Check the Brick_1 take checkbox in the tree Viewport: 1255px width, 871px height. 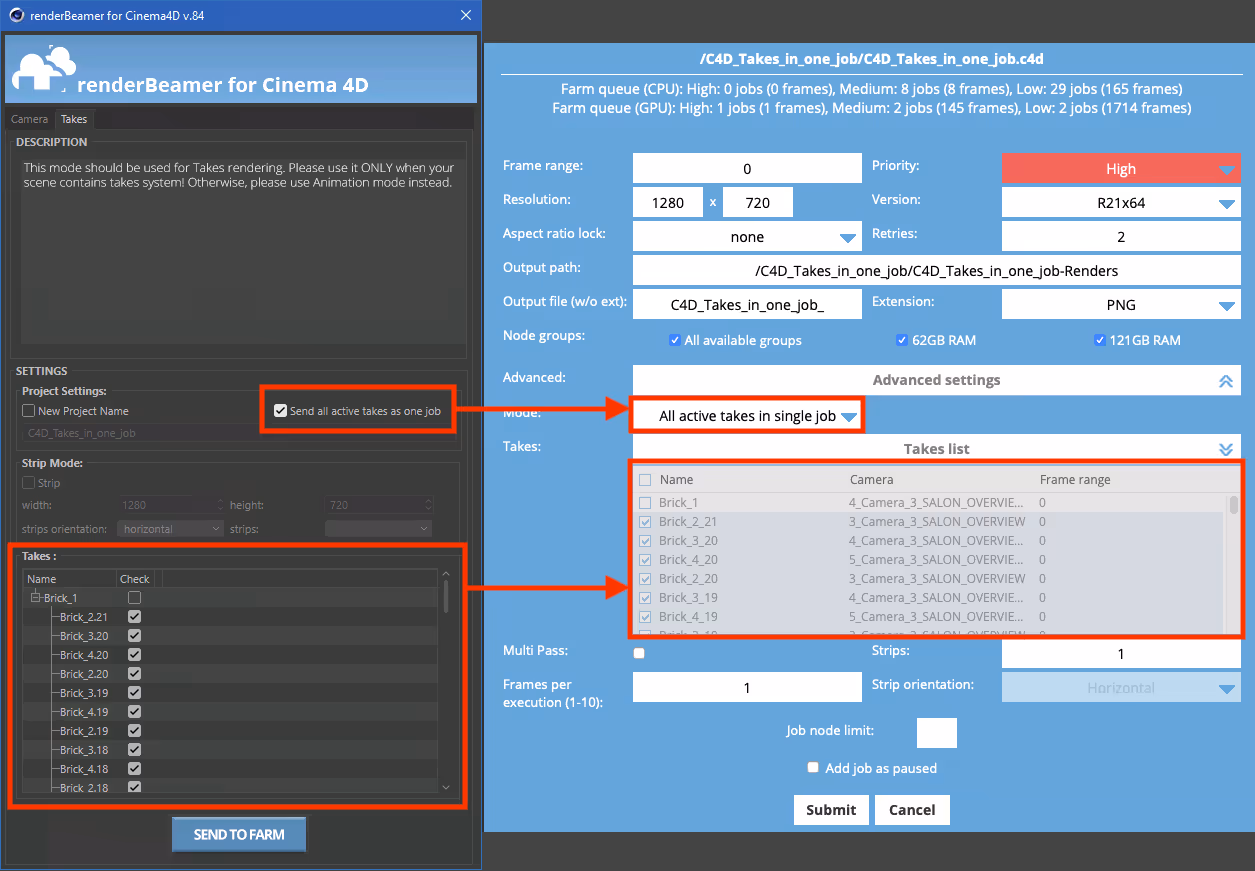134,597
